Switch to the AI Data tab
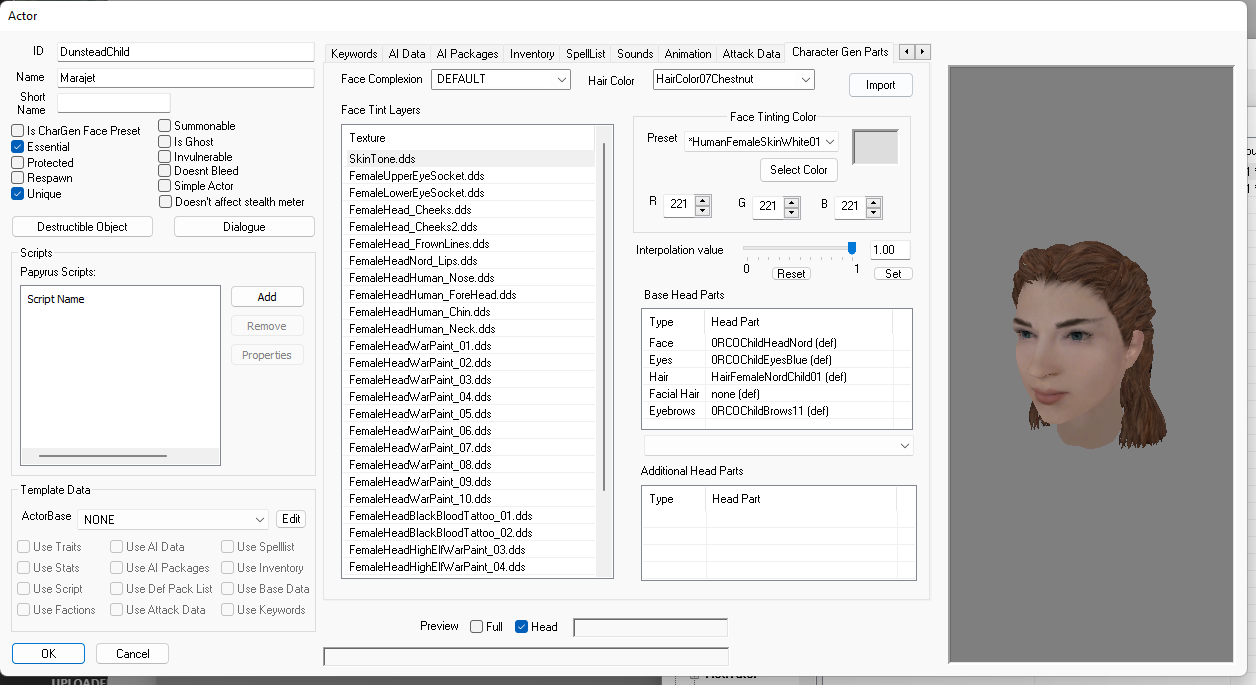1256x685 pixels. point(407,54)
